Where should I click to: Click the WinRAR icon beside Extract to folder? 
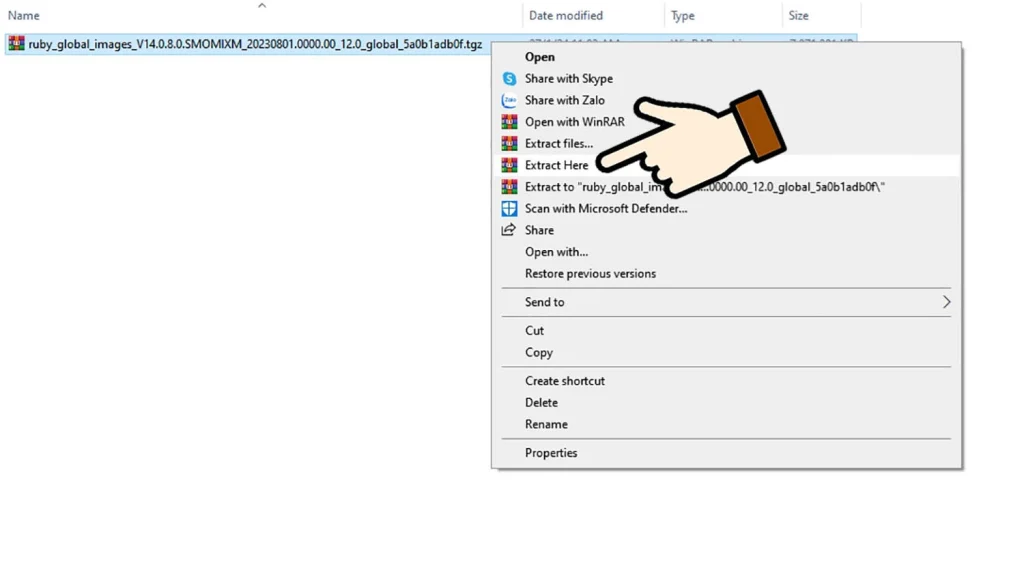point(509,187)
